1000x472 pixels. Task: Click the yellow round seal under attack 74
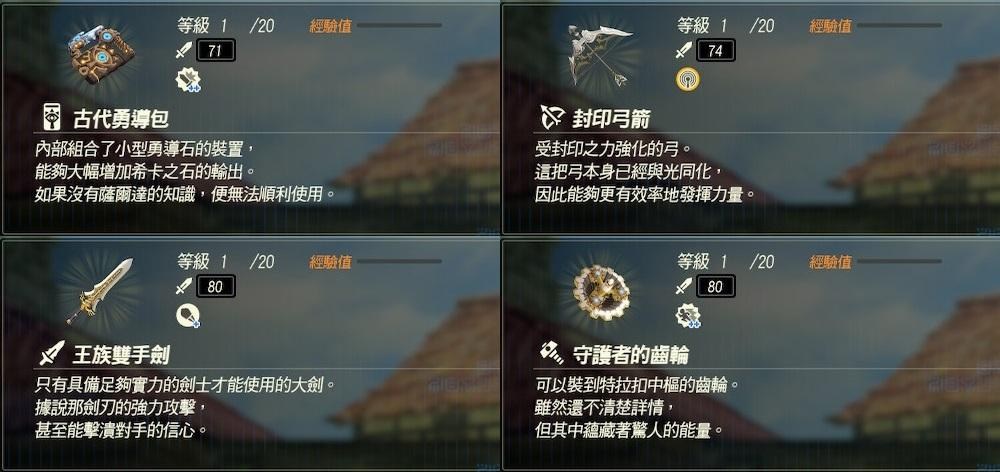click(x=688, y=79)
